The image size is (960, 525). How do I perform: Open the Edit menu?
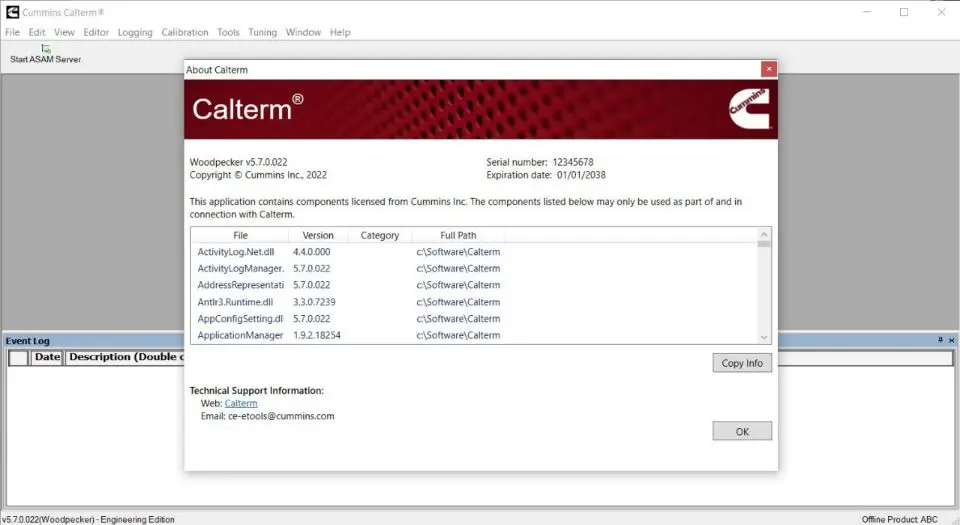click(x=37, y=32)
